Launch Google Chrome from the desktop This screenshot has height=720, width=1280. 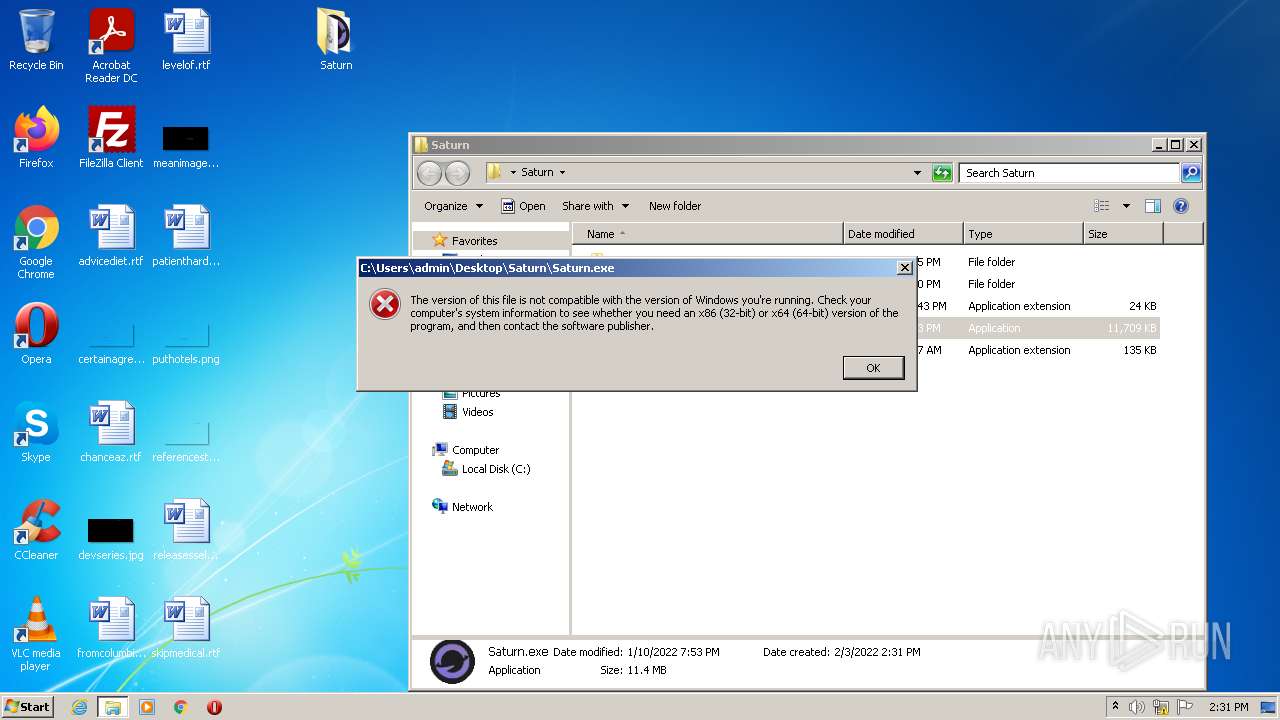click(36, 242)
